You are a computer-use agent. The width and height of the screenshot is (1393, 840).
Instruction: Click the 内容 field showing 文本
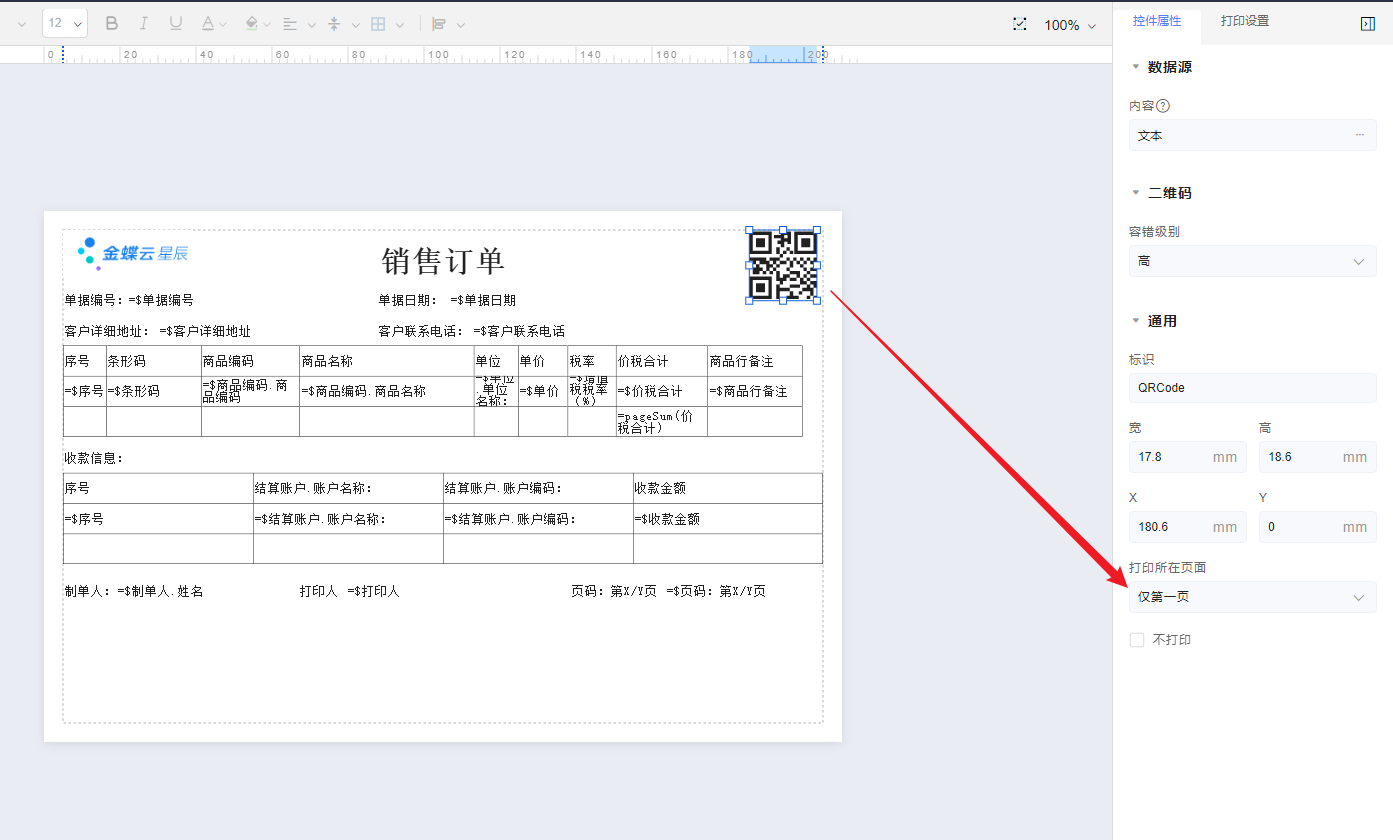[1252, 135]
